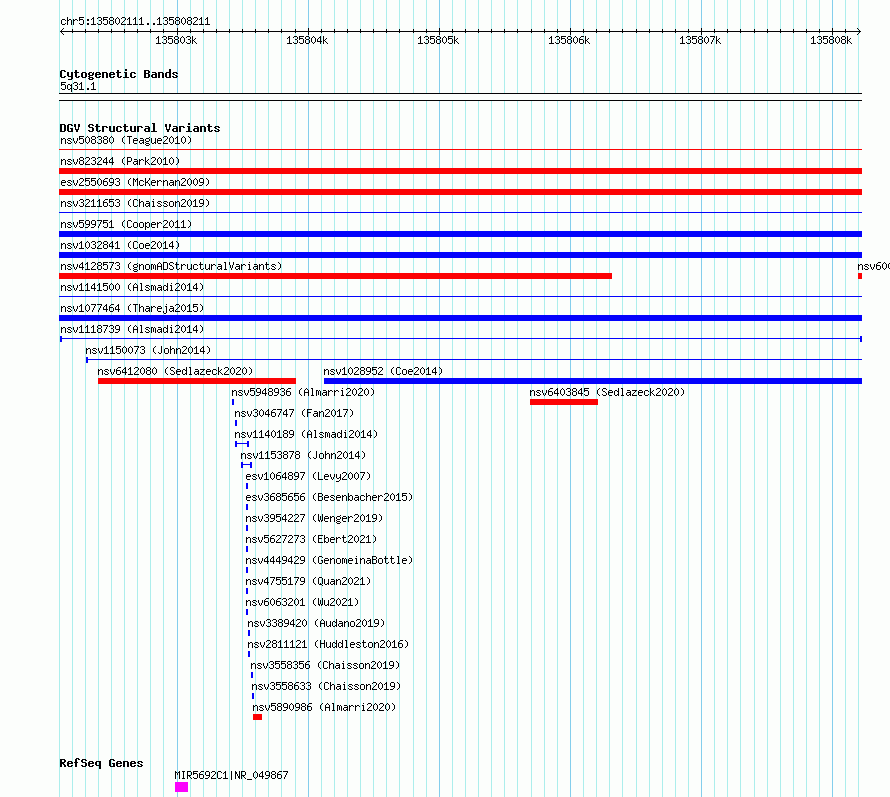890x797 pixels.
Task: Select the nsv4128573 gnomAD red variant bar
Action: 335,276
